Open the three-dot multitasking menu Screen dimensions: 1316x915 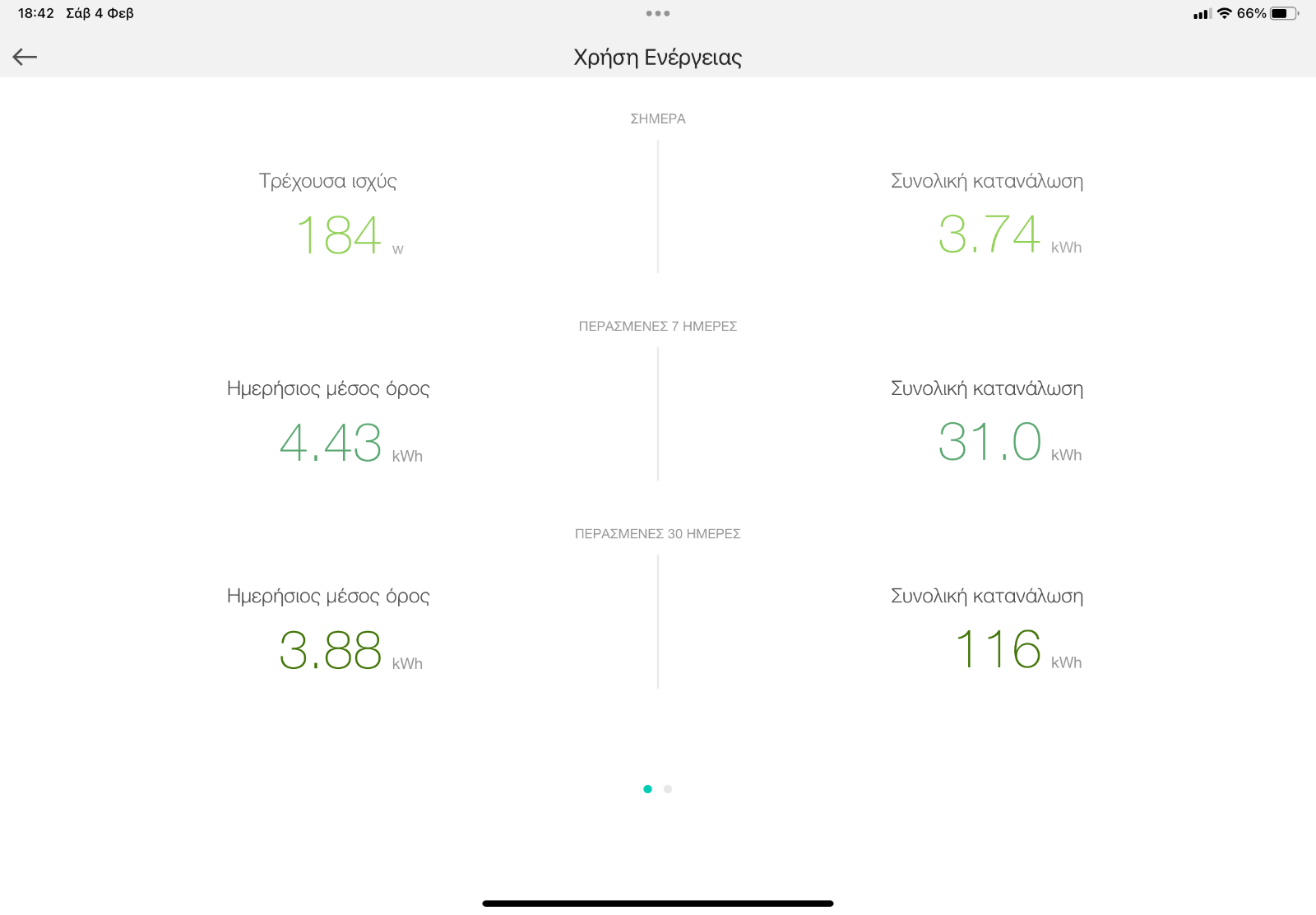[x=658, y=13]
